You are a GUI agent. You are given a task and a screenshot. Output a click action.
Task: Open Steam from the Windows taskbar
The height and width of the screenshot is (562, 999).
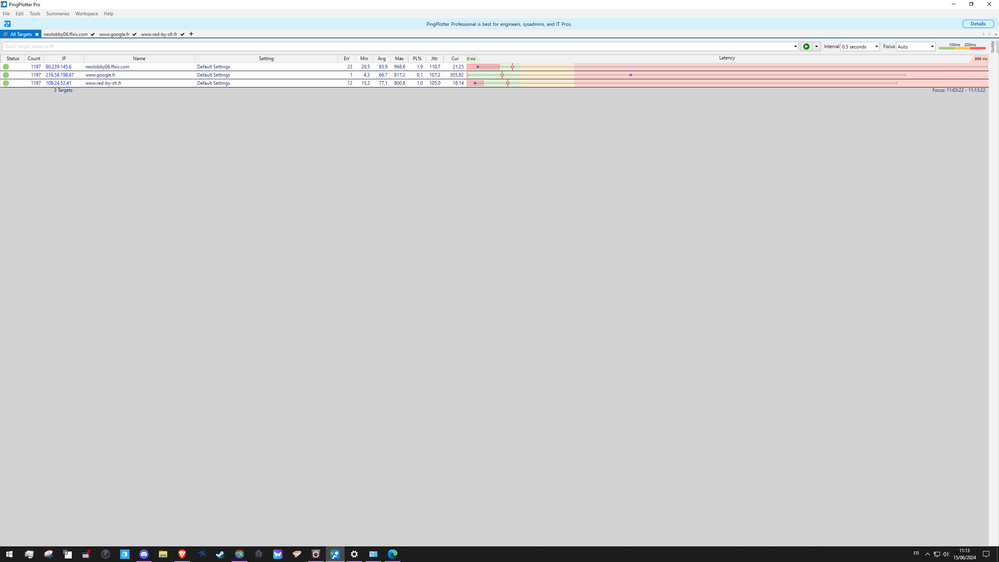click(x=220, y=554)
